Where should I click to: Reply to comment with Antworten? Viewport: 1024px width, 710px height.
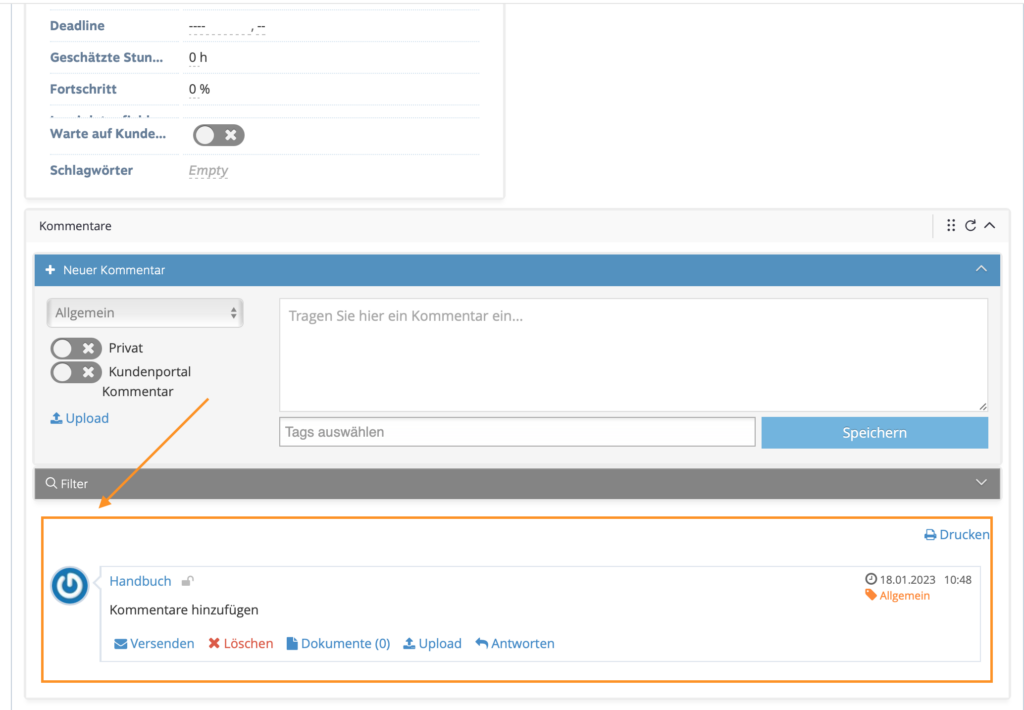pos(515,644)
